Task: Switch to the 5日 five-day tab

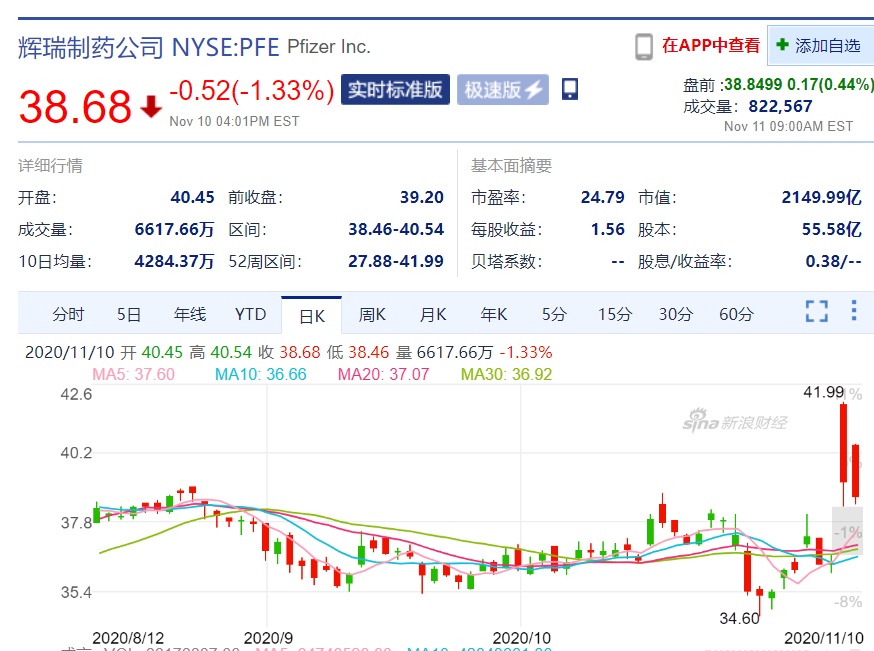Action: pyautogui.click(x=129, y=314)
